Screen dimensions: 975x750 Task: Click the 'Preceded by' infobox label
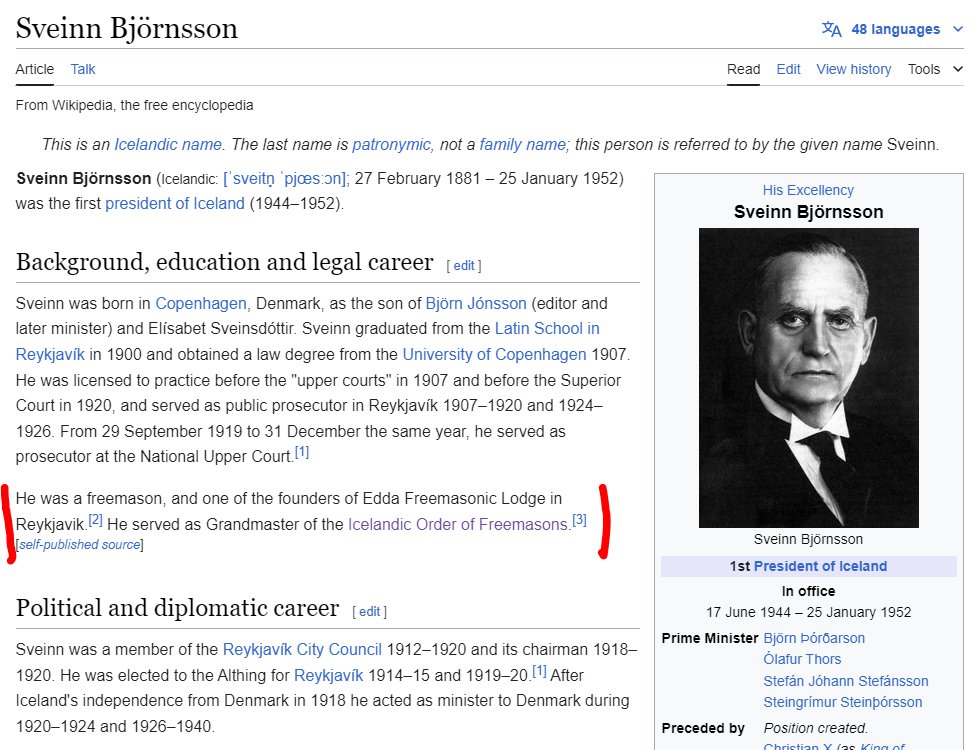703,728
